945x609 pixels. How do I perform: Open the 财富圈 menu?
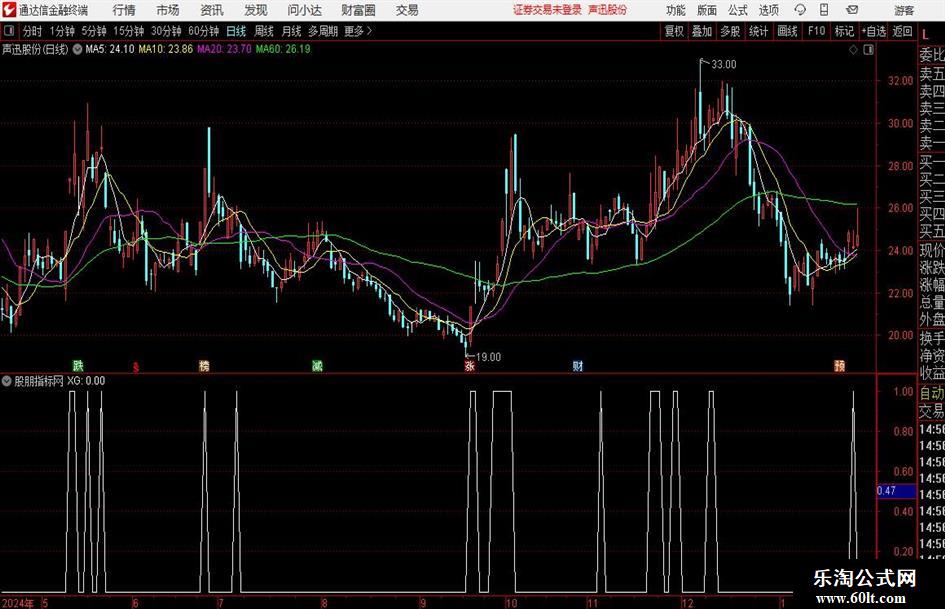point(358,10)
